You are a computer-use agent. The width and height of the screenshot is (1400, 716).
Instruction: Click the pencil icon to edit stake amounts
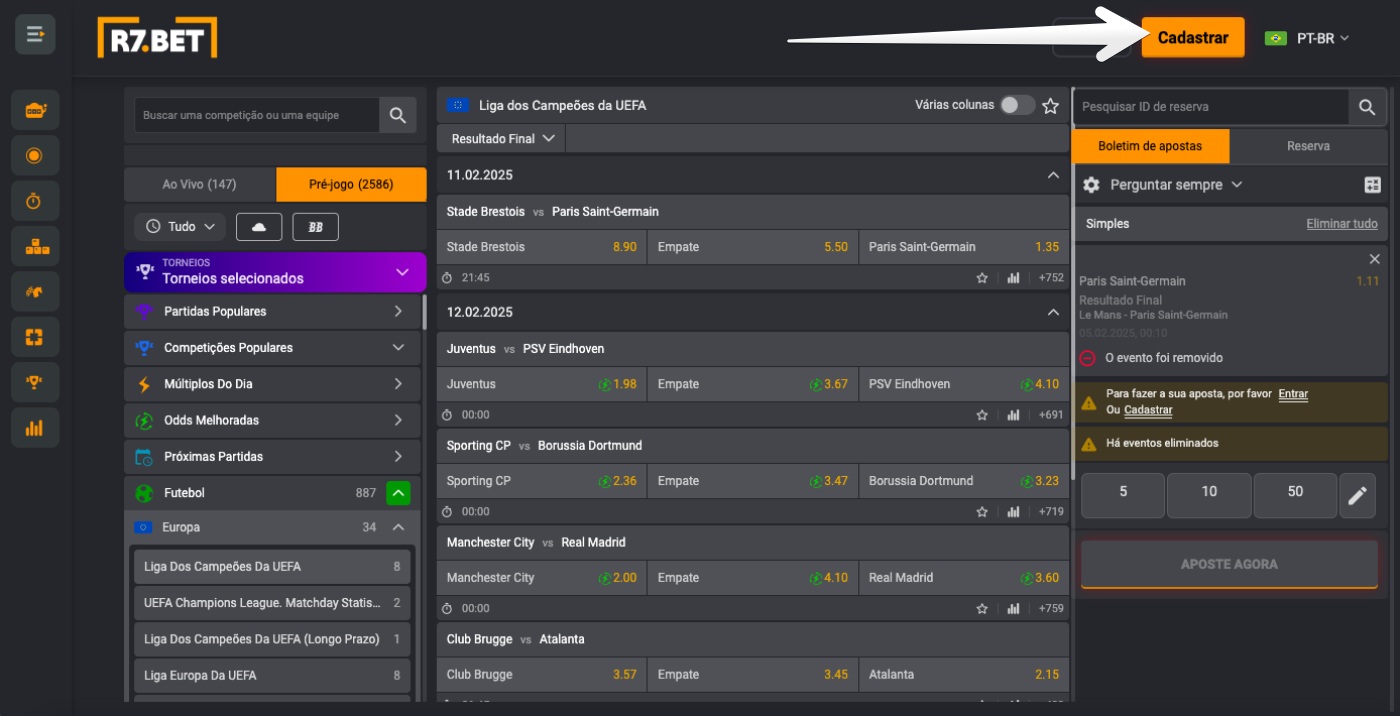click(x=1357, y=495)
